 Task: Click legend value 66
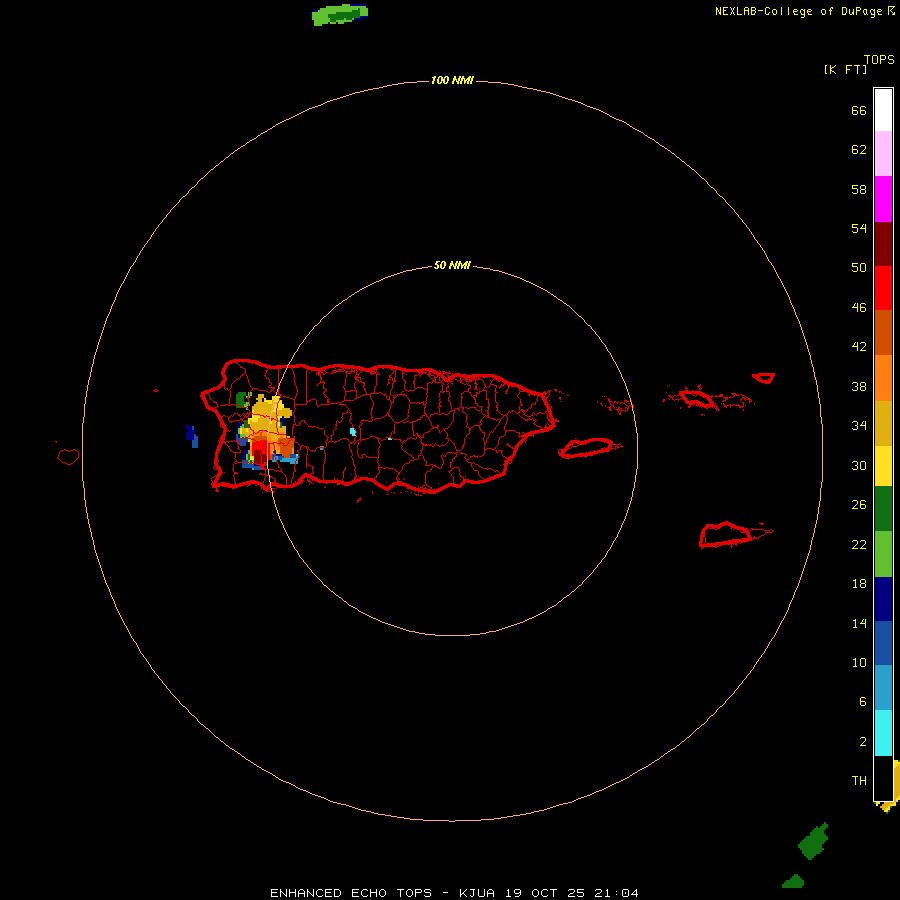pos(859,110)
